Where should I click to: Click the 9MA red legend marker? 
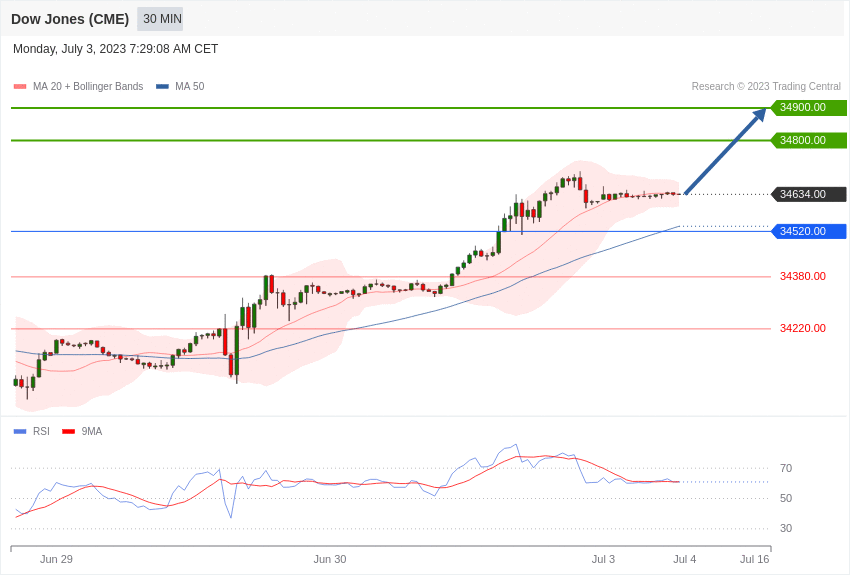[x=69, y=432]
